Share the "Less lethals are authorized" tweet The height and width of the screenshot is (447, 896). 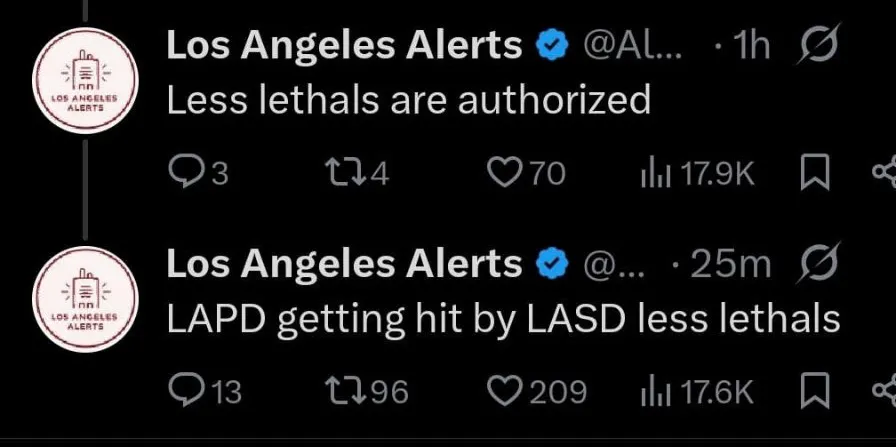(x=884, y=174)
